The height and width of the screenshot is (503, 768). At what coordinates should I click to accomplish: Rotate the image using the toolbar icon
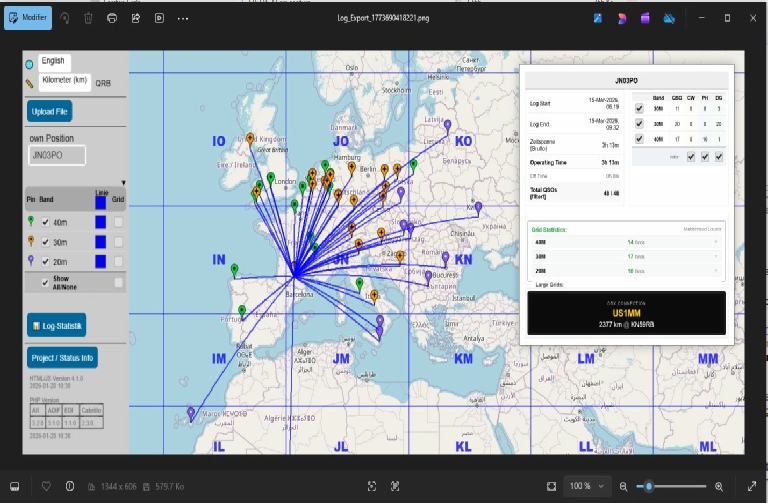(x=65, y=18)
